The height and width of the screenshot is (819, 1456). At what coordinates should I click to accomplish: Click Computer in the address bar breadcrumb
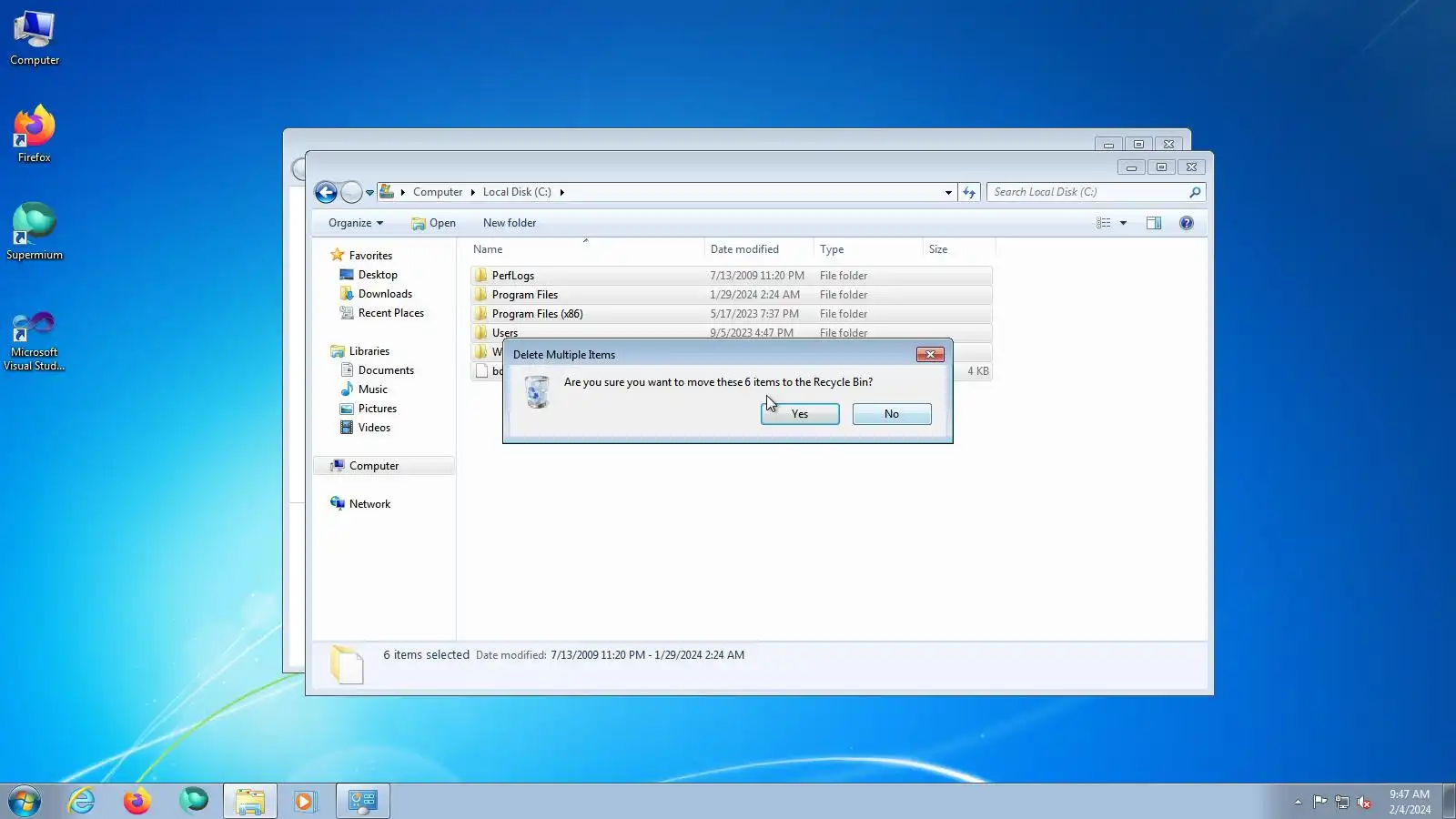tap(438, 192)
